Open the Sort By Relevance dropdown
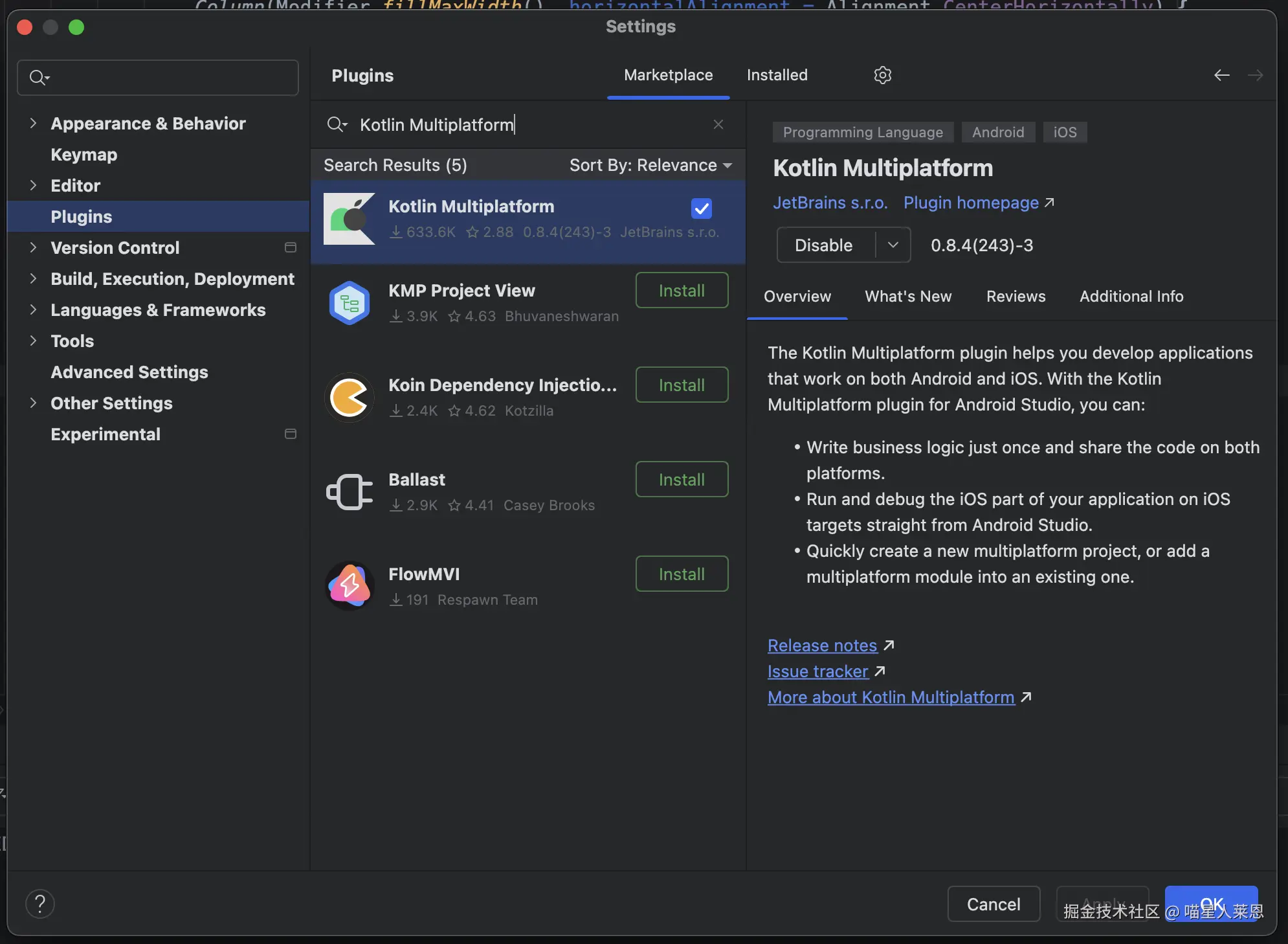This screenshot has width=1288, height=944. pos(650,165)
